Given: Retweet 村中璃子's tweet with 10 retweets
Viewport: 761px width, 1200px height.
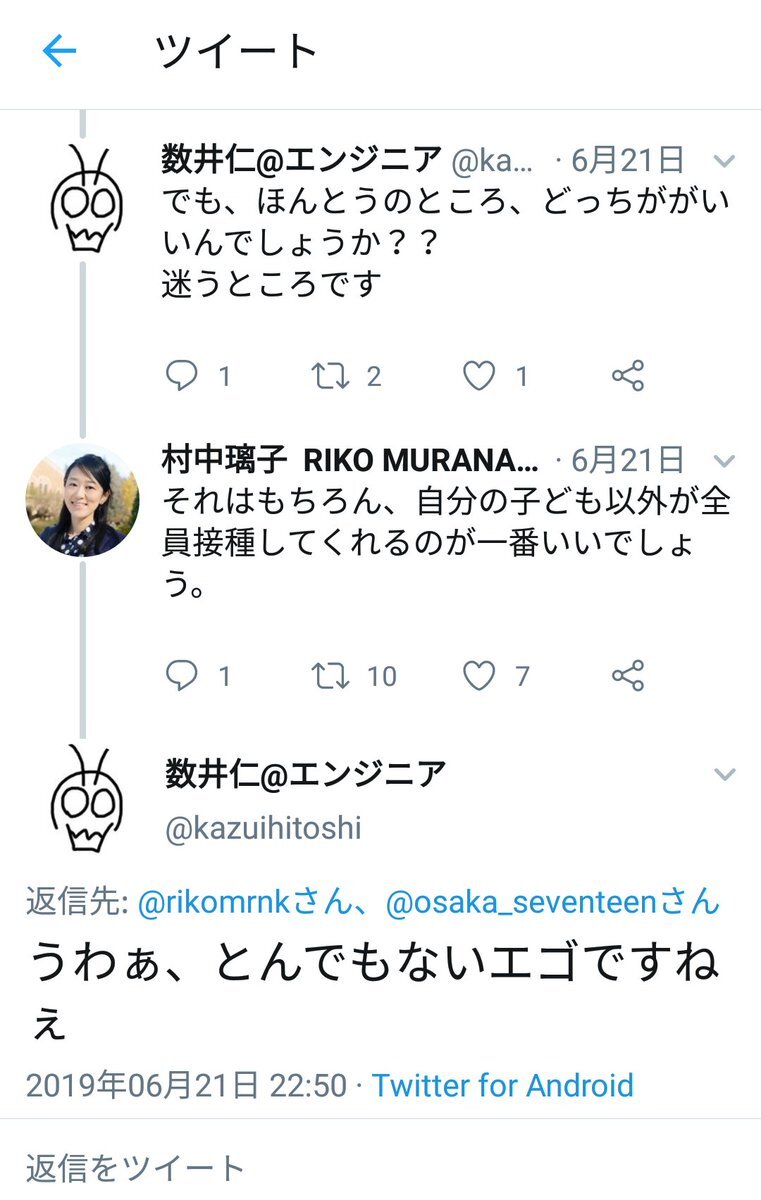Looking at the screenshot, I should pyautogui.click(x=329, y=676).
